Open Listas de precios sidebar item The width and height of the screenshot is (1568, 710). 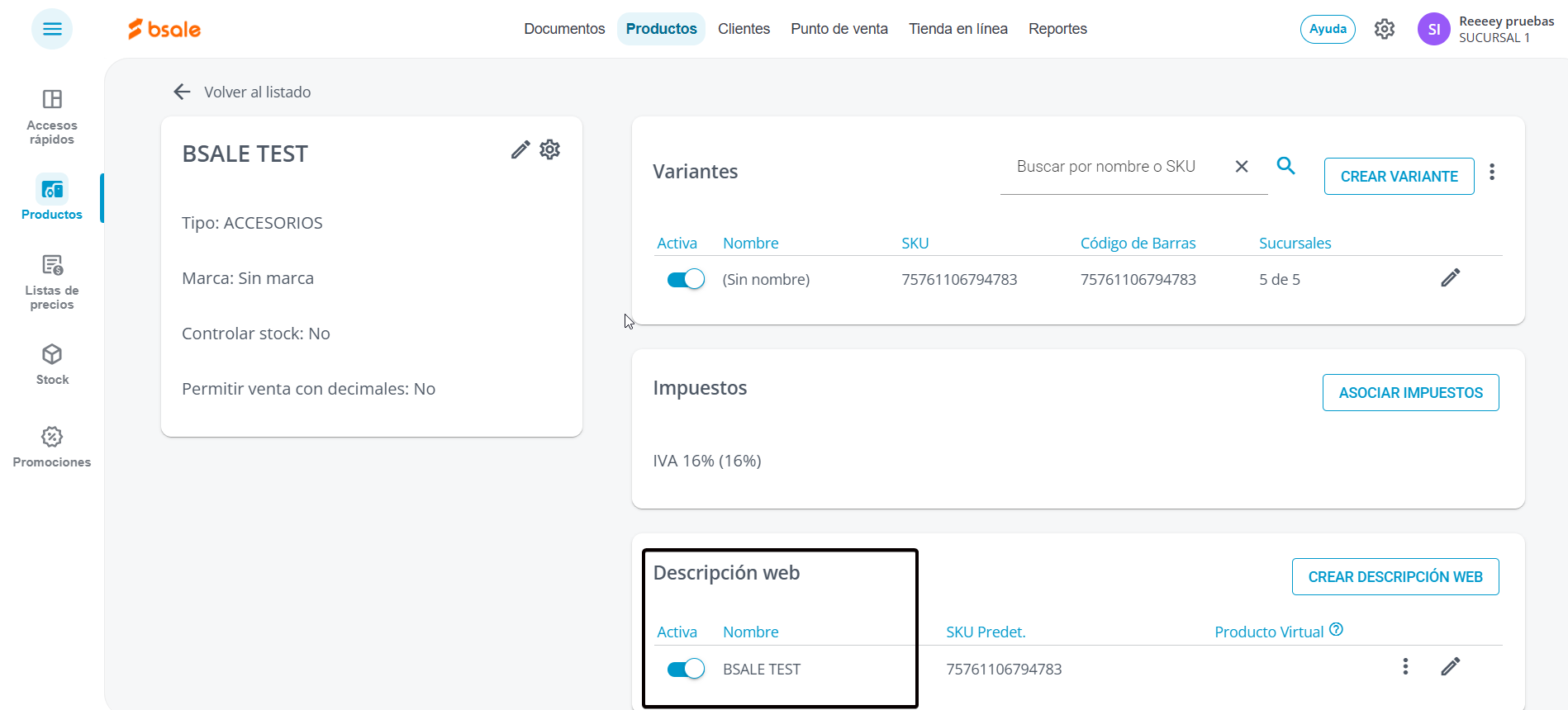click(52, 282)
